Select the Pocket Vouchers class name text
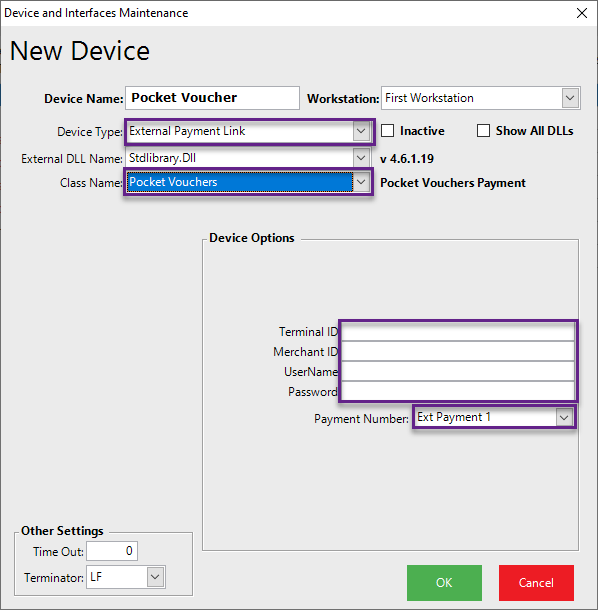 (x=173, y=182)
